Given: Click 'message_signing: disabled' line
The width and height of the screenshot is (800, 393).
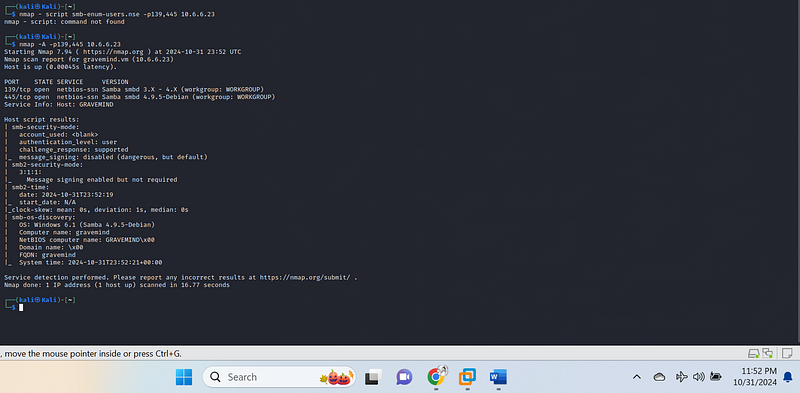Looking at the screenshot, I should click(113, 157).
